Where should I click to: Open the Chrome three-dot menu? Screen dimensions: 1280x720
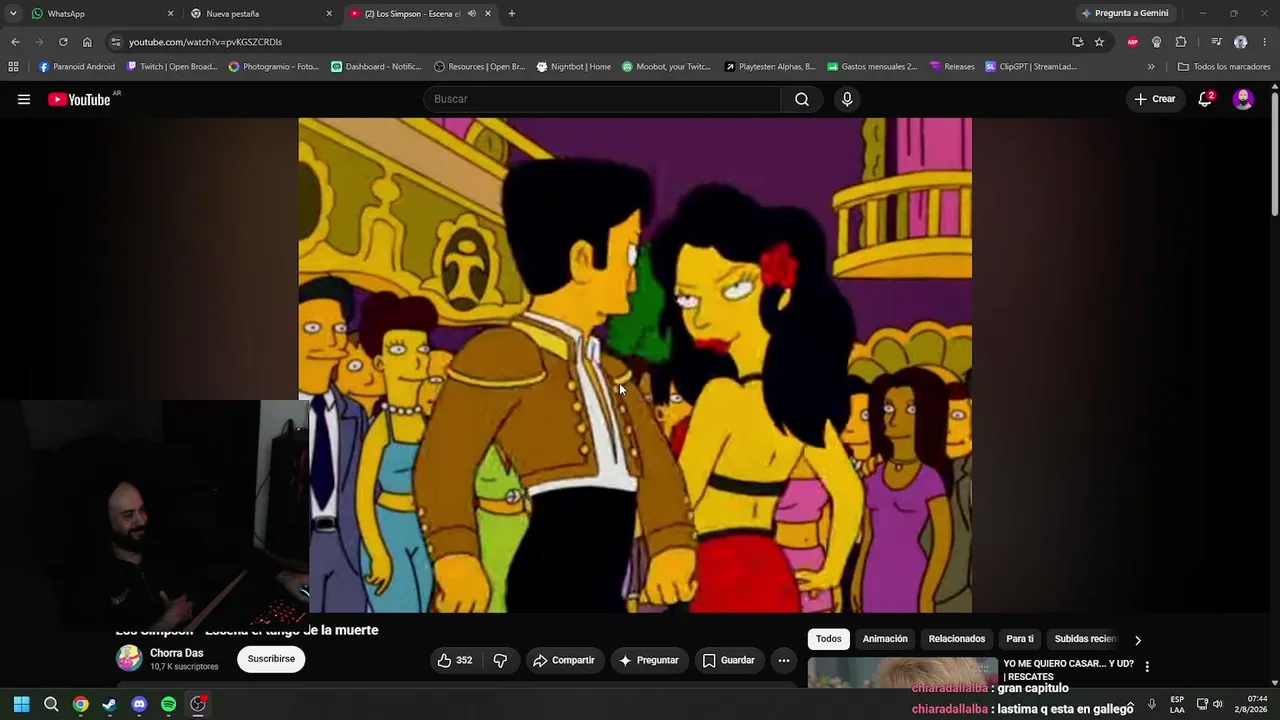coord(1265,42)
